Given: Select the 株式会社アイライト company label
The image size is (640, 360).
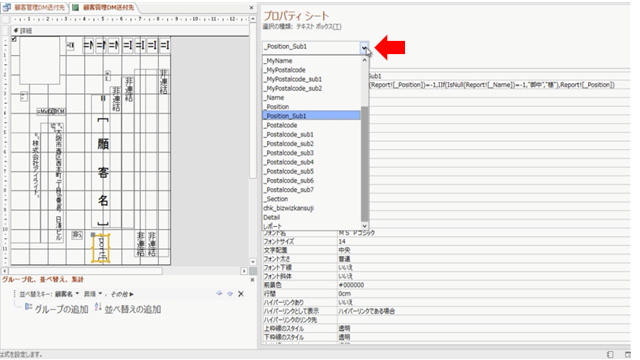Looking at the screenshot, I should (x=37, y=165).
